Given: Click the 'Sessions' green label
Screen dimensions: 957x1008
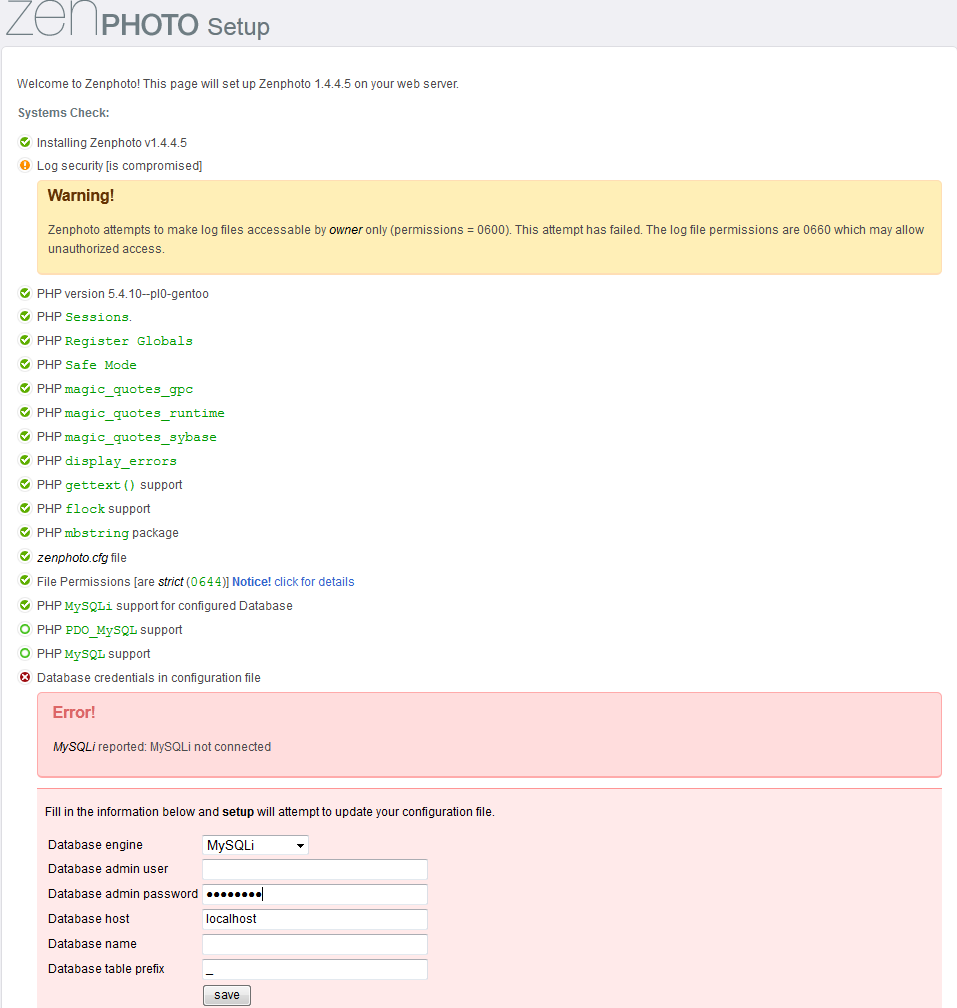Looking at the screenshot, I should click(x=97, y=317).
